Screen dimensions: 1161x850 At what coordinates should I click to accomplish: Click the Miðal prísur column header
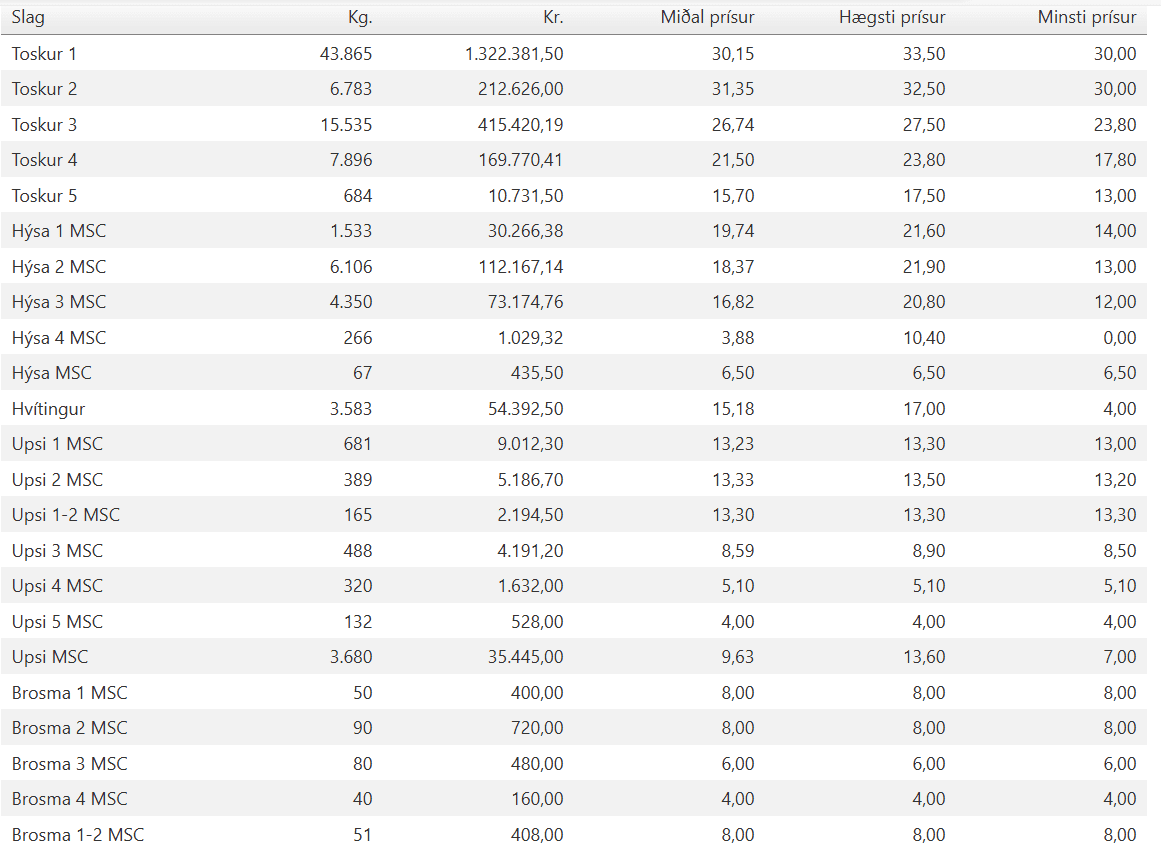tap(707, 17)
